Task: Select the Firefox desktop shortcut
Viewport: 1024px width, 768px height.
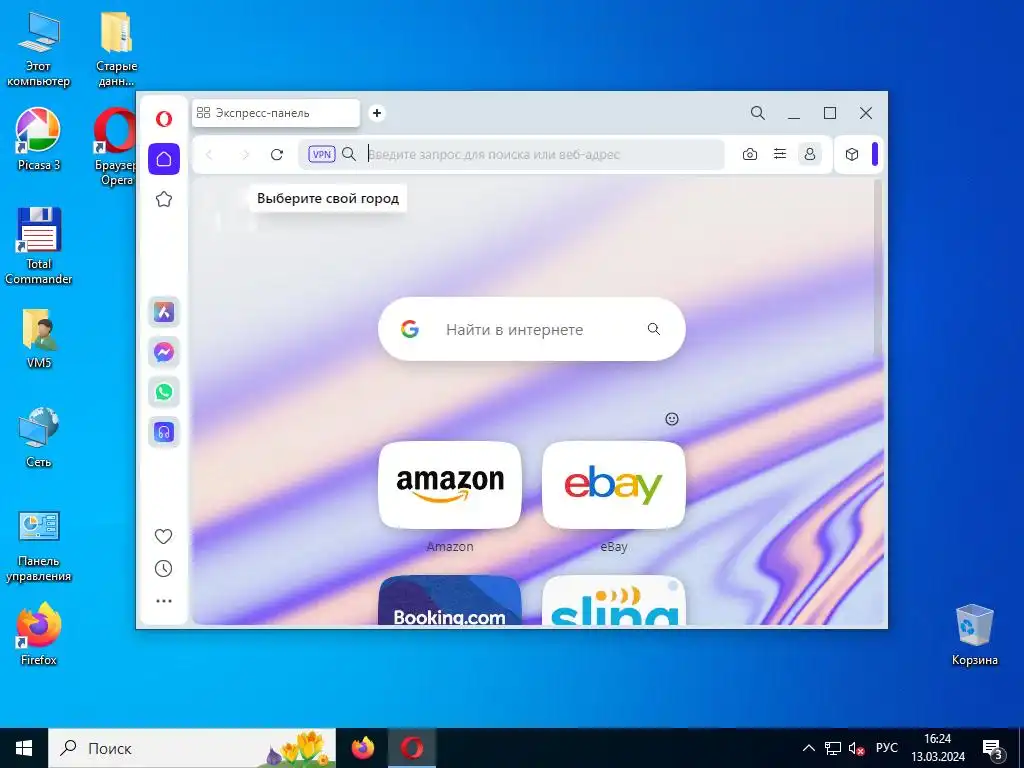Action: coord(39,633)
